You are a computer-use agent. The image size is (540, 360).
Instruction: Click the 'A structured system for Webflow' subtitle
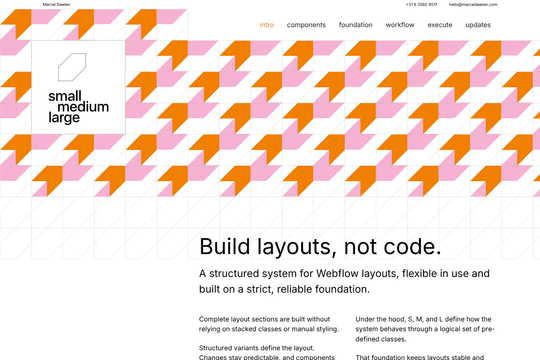[x=344, y=281]
